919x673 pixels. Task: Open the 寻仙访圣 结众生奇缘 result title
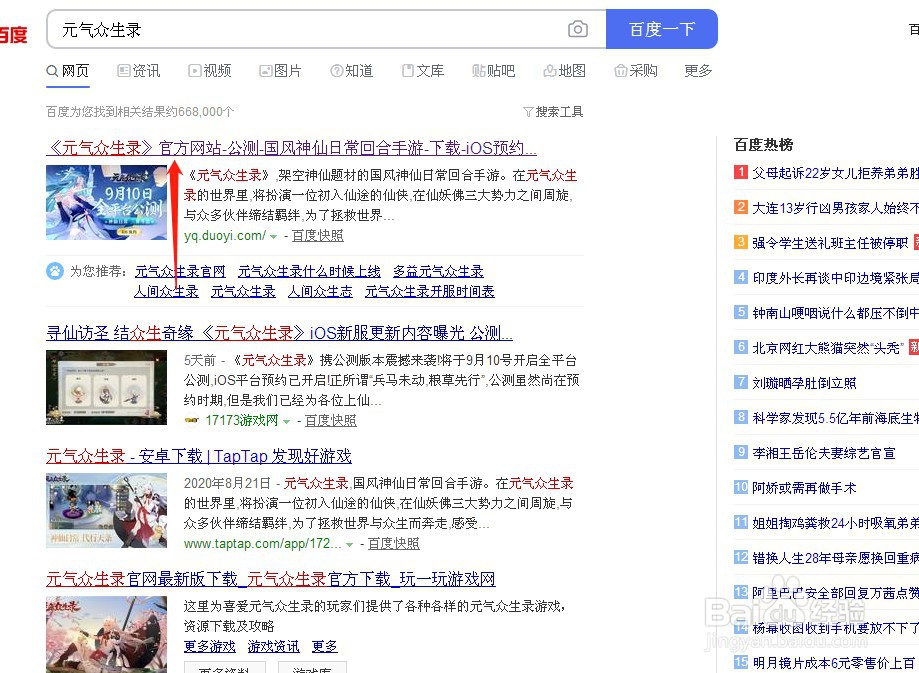pyautogui.click(x=280, y=333)
